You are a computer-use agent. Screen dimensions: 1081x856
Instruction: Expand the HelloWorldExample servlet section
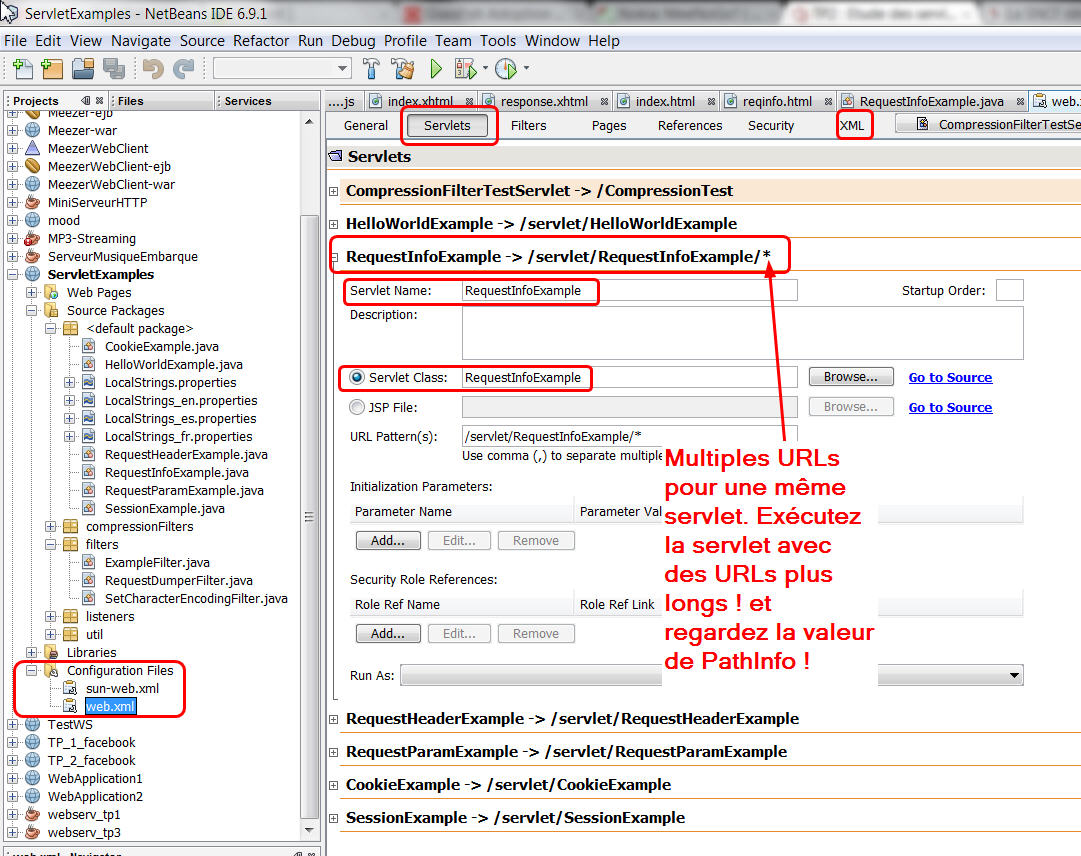pyautogui.click(x=334, y=224)
